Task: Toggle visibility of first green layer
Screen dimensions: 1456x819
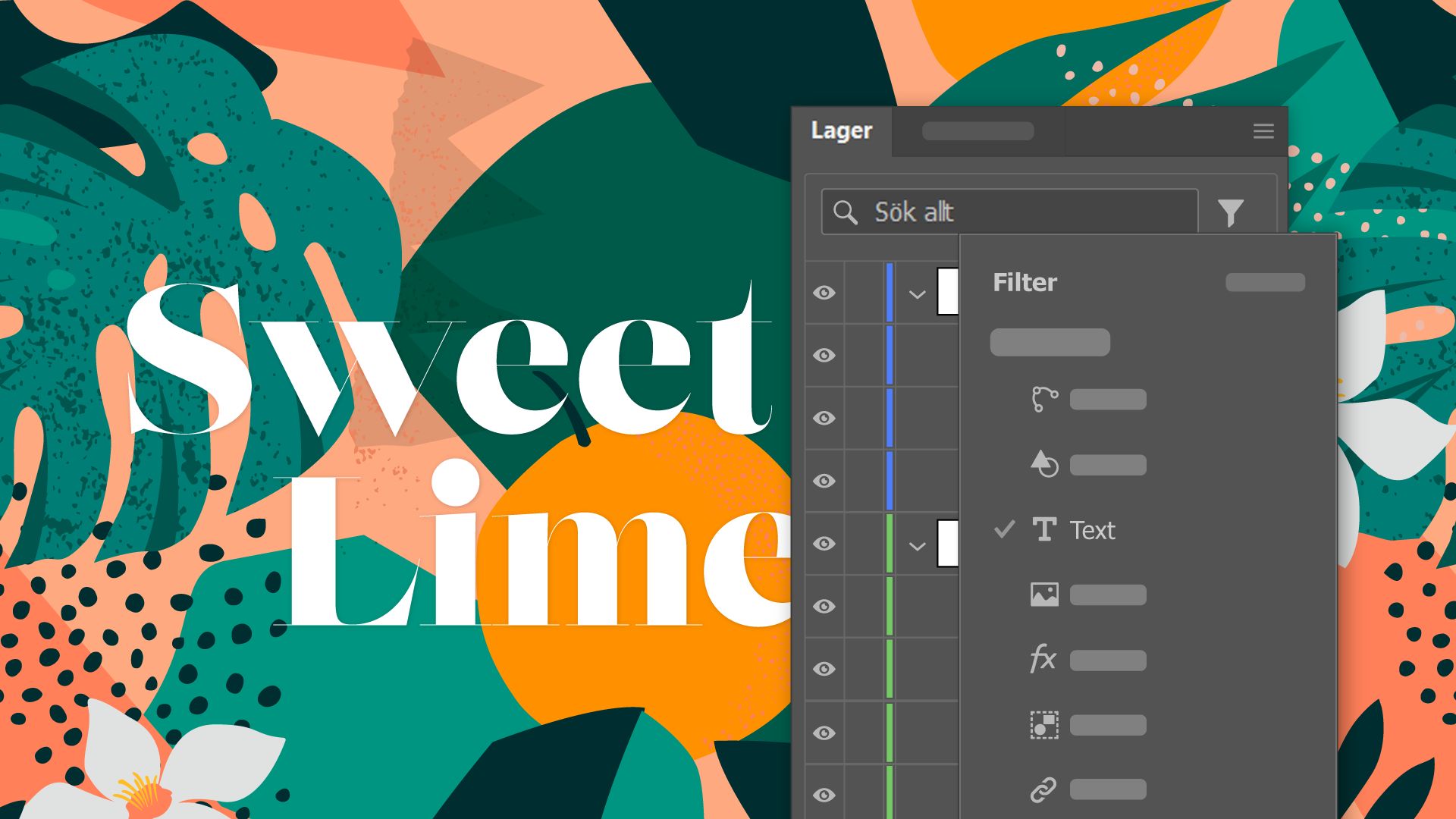Action: [x=824, y=544]
